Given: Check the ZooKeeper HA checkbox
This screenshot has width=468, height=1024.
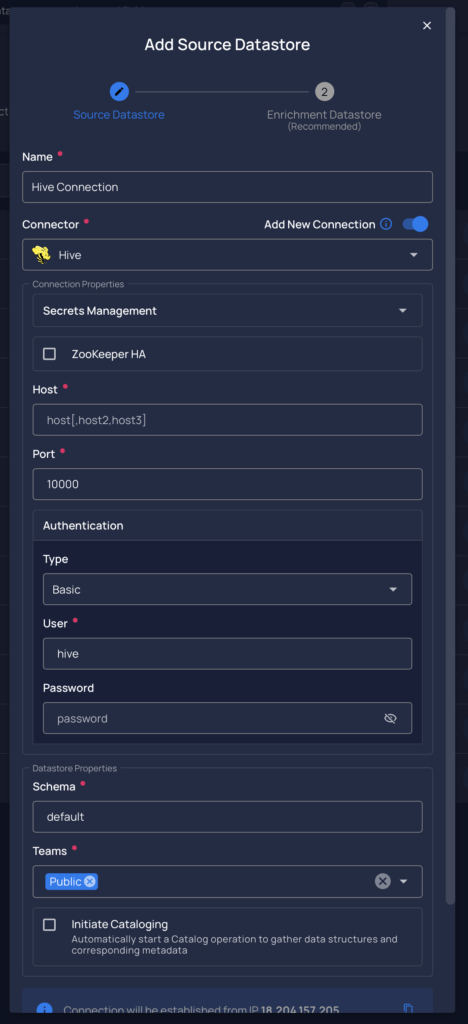Looking at the screenshot, I should pos(50,354).
